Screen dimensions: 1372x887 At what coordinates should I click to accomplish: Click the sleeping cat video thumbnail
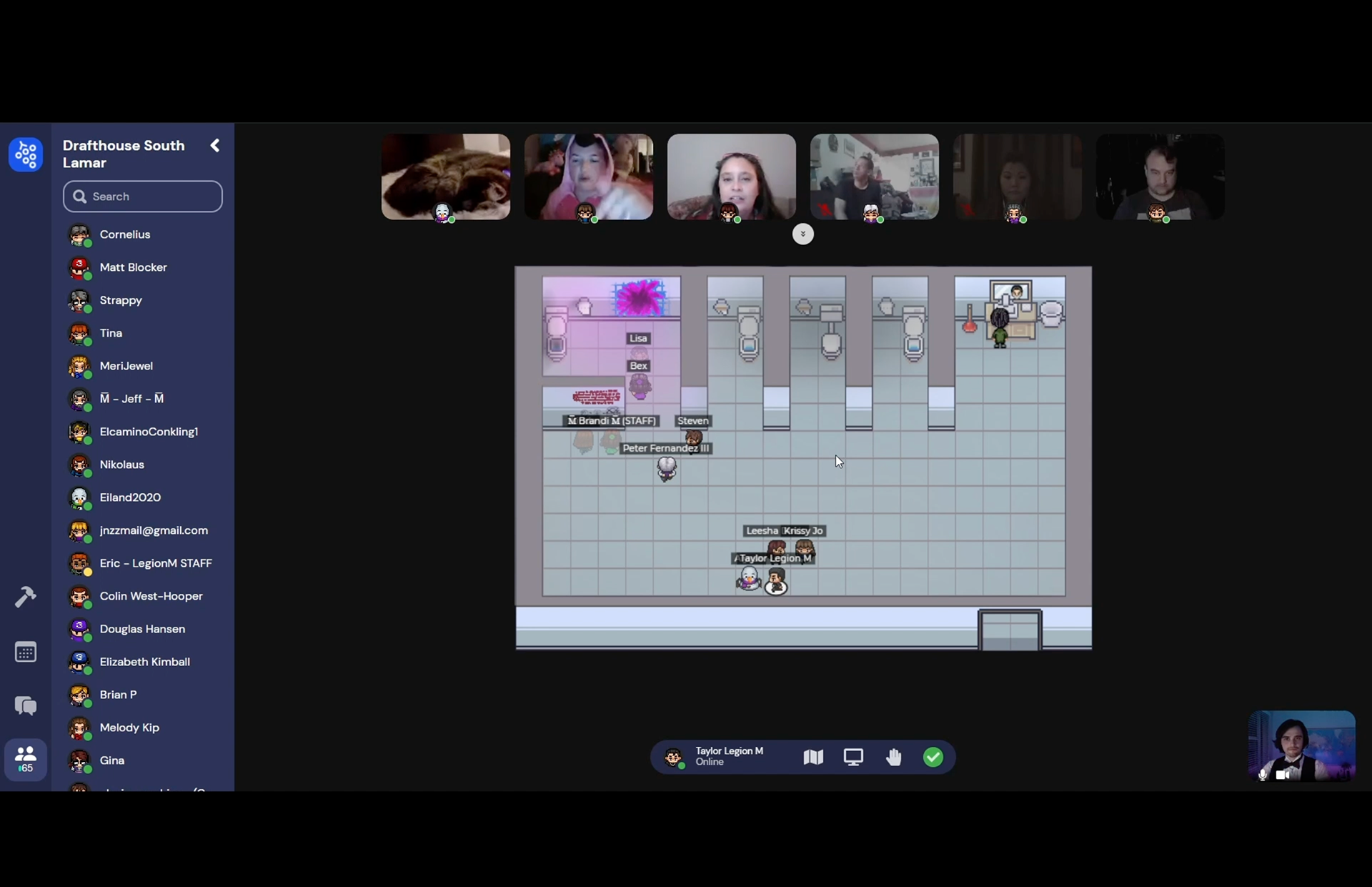coord(445,175)
